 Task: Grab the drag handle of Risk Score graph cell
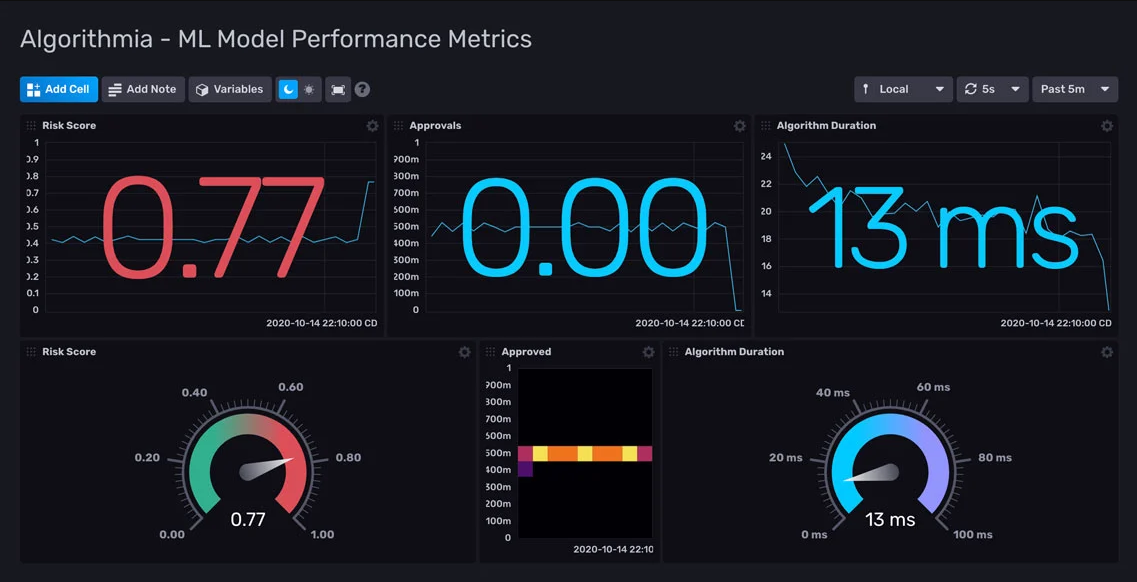pyautogui.click(x=31, y=125)
